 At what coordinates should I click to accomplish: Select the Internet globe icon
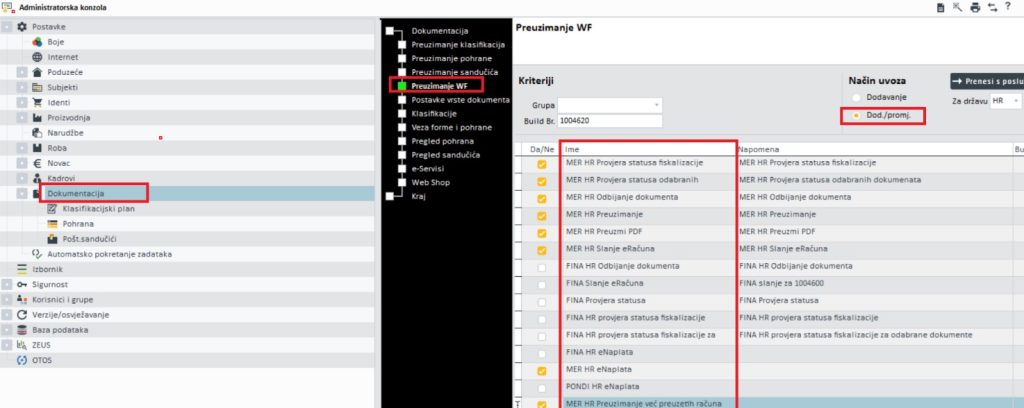(x=37, y=57)
